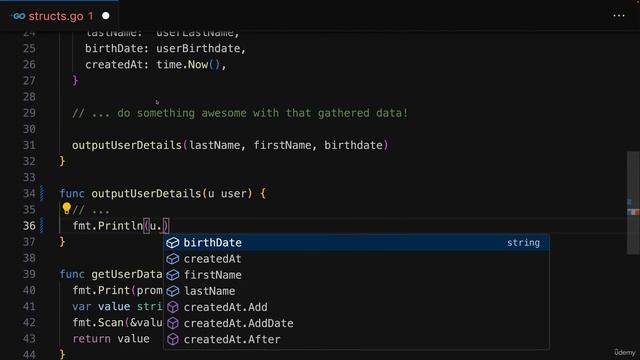This screenshot has height=360, width=640.
Task: Click line number 29 in the gutter
Action: (x=29, y=113)
